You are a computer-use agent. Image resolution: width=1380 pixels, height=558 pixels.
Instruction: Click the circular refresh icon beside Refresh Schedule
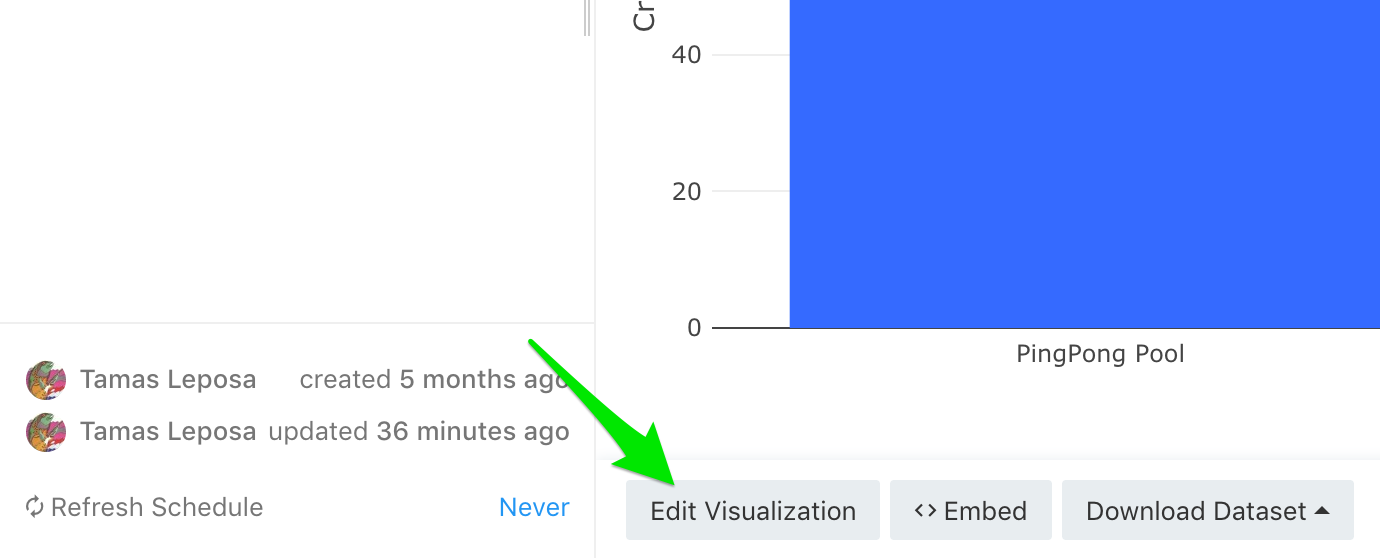coord(35,507)
